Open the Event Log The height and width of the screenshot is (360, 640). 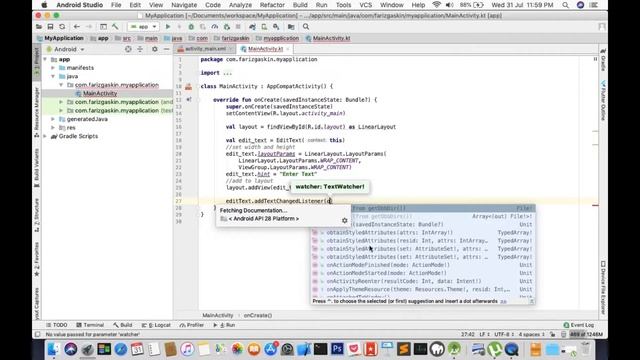point(579,325)
